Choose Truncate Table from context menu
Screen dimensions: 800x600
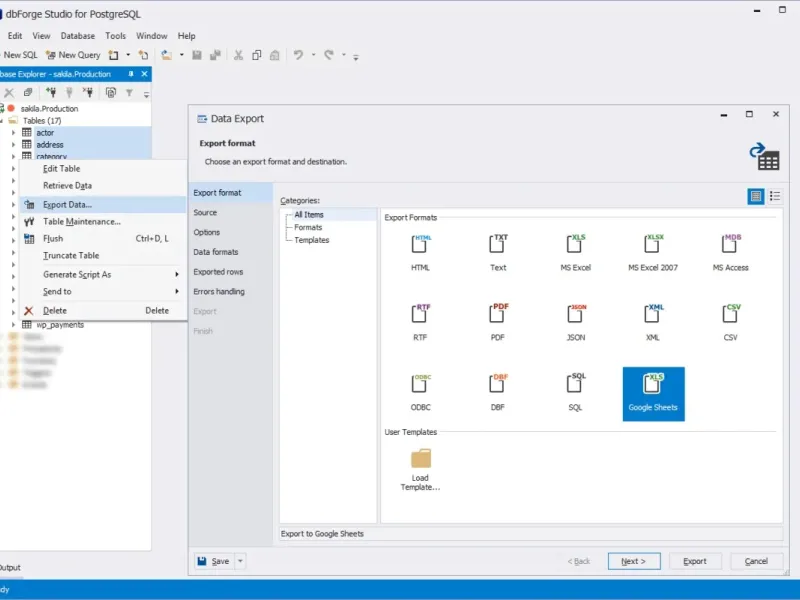point(103,256)
